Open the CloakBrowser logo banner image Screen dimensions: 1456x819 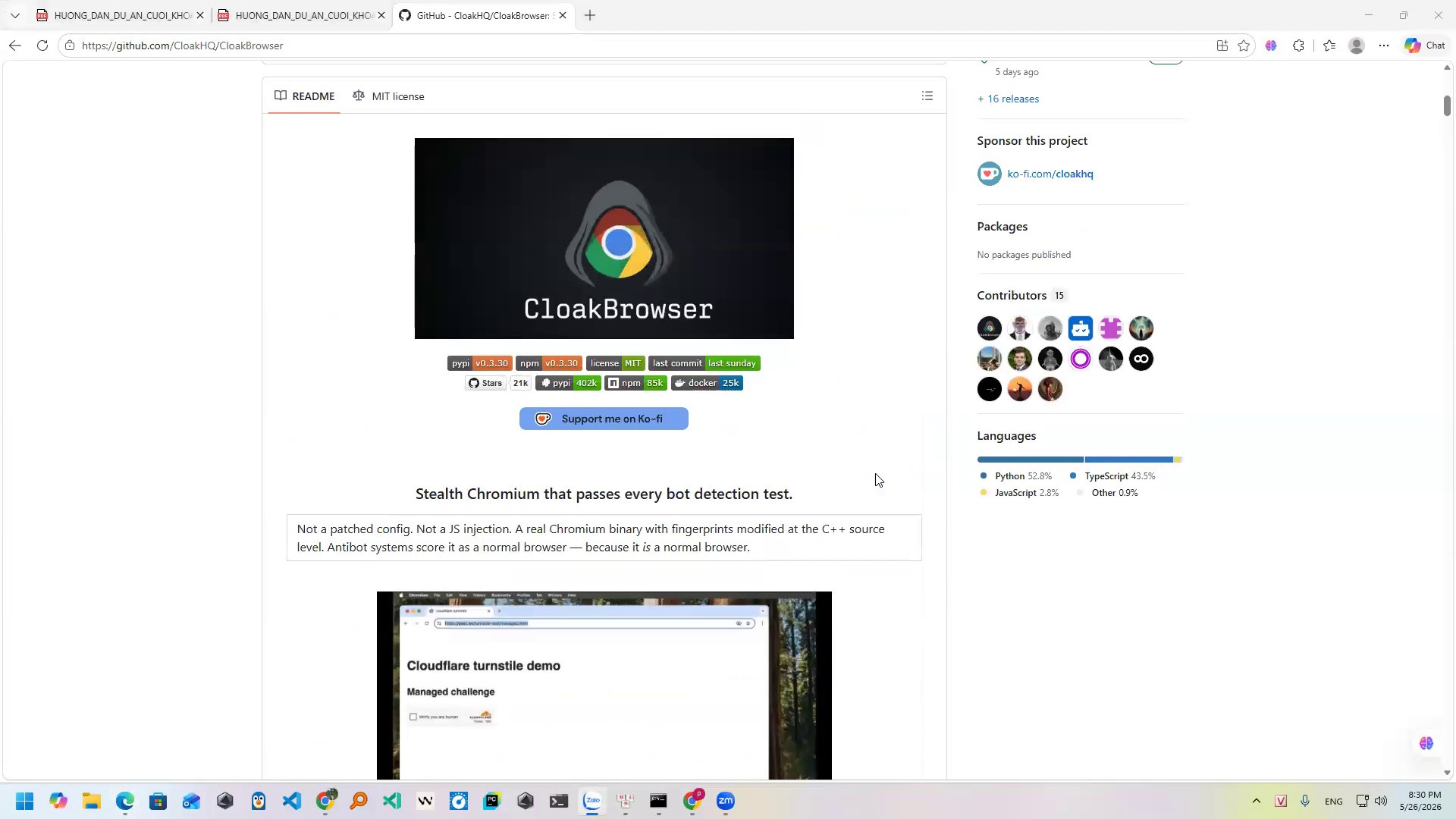(x=604, y=238)
